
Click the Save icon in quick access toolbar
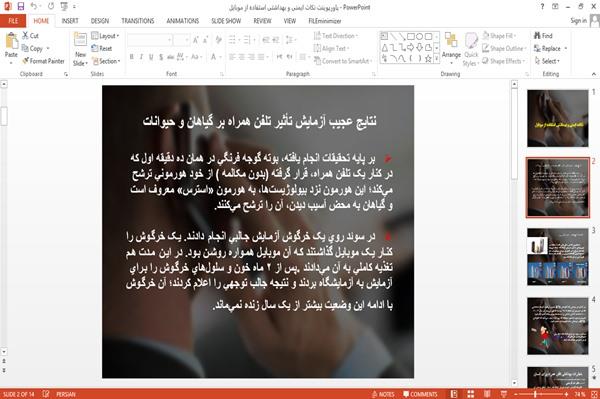point(21,7)
